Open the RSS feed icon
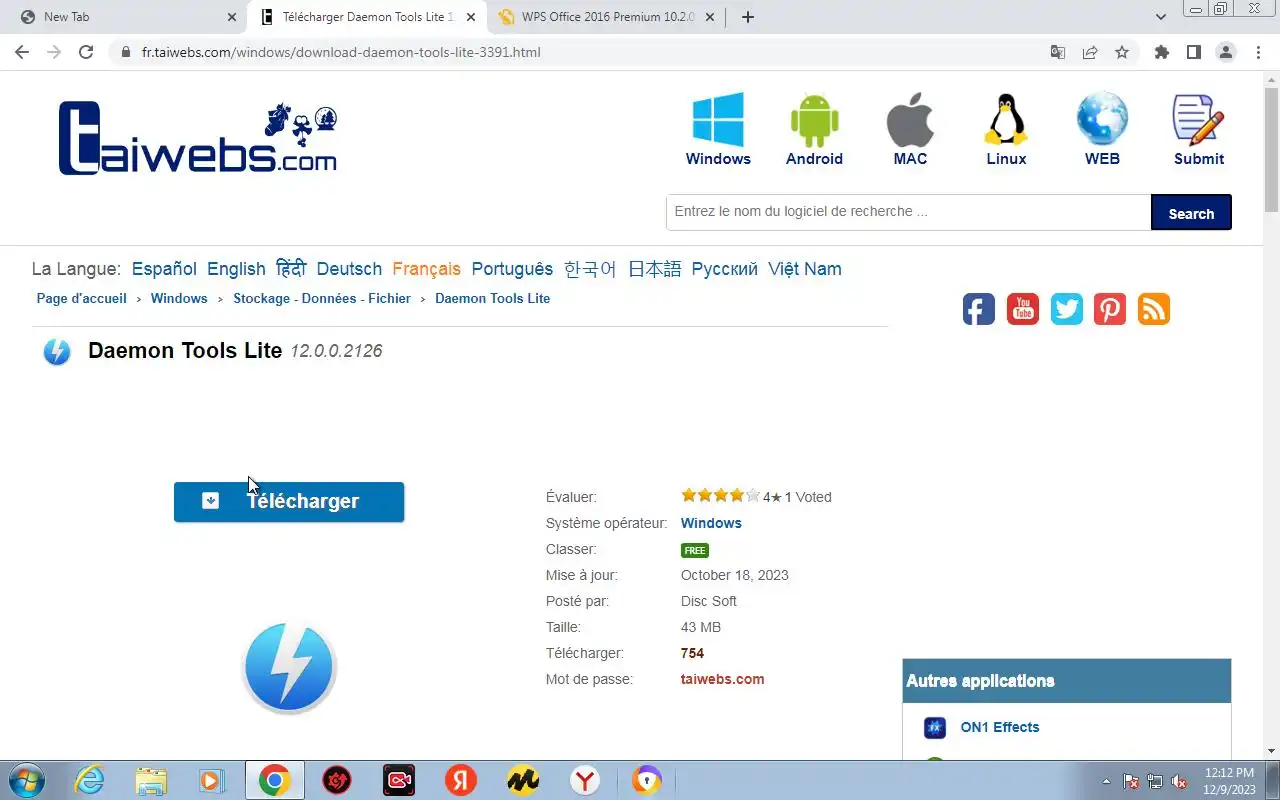The height and width of the screenshot is (800, 1280). (x=1154, y=309)
